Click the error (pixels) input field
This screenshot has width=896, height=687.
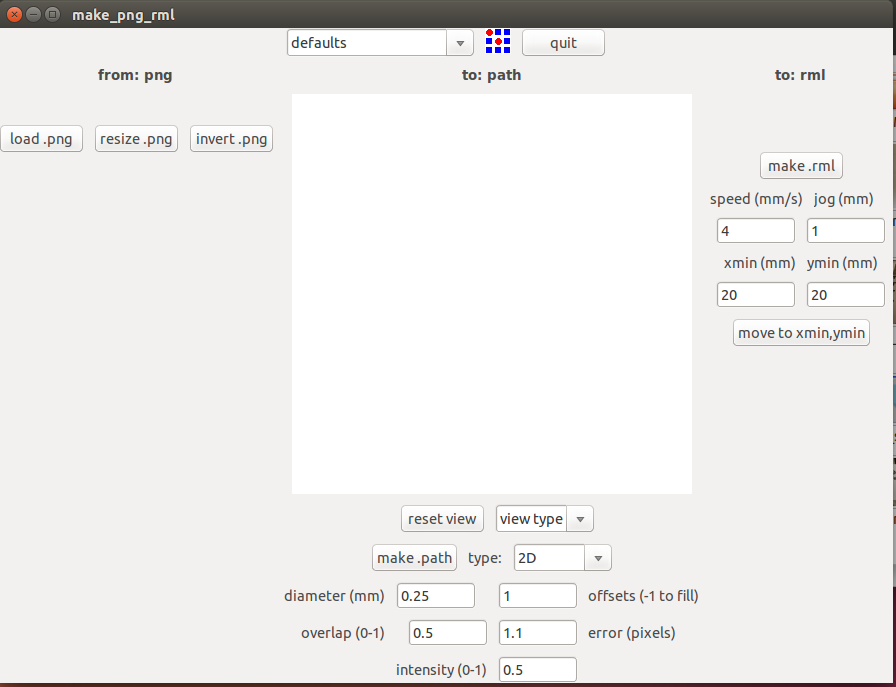coord(538,633)
